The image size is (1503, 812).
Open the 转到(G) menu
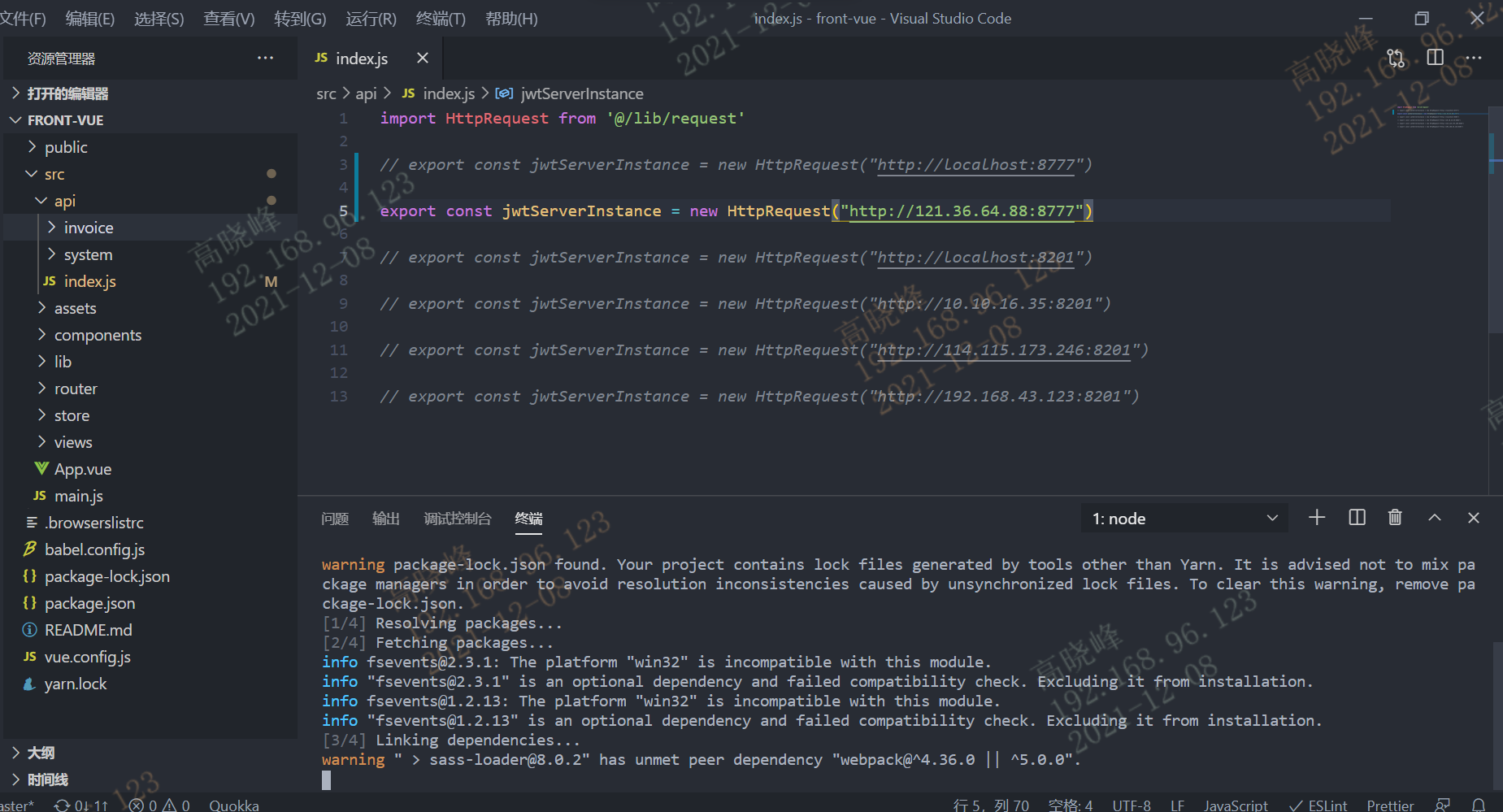300,19
